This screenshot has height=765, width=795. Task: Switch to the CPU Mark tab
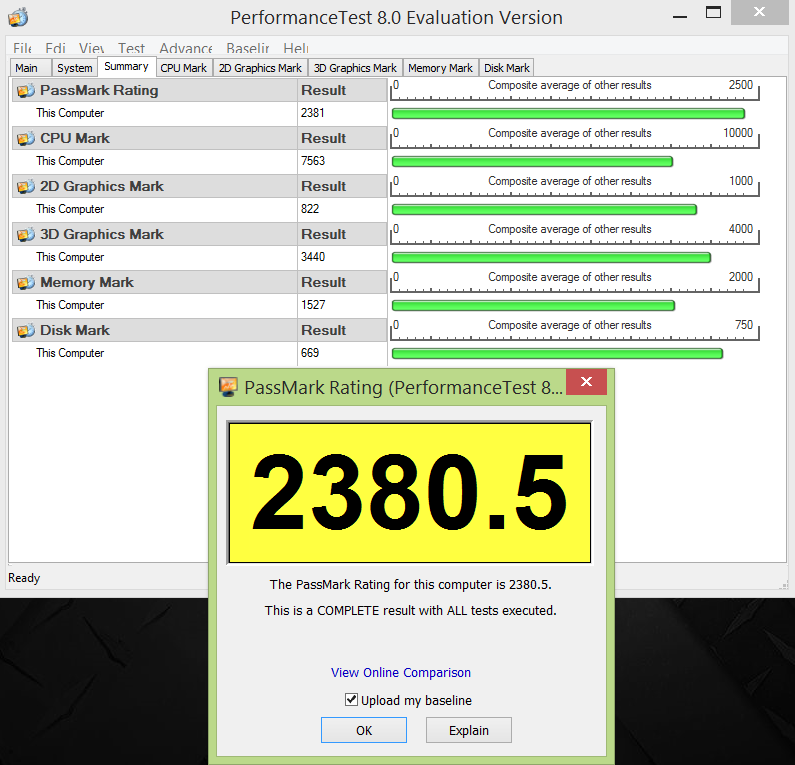point(184,68)
